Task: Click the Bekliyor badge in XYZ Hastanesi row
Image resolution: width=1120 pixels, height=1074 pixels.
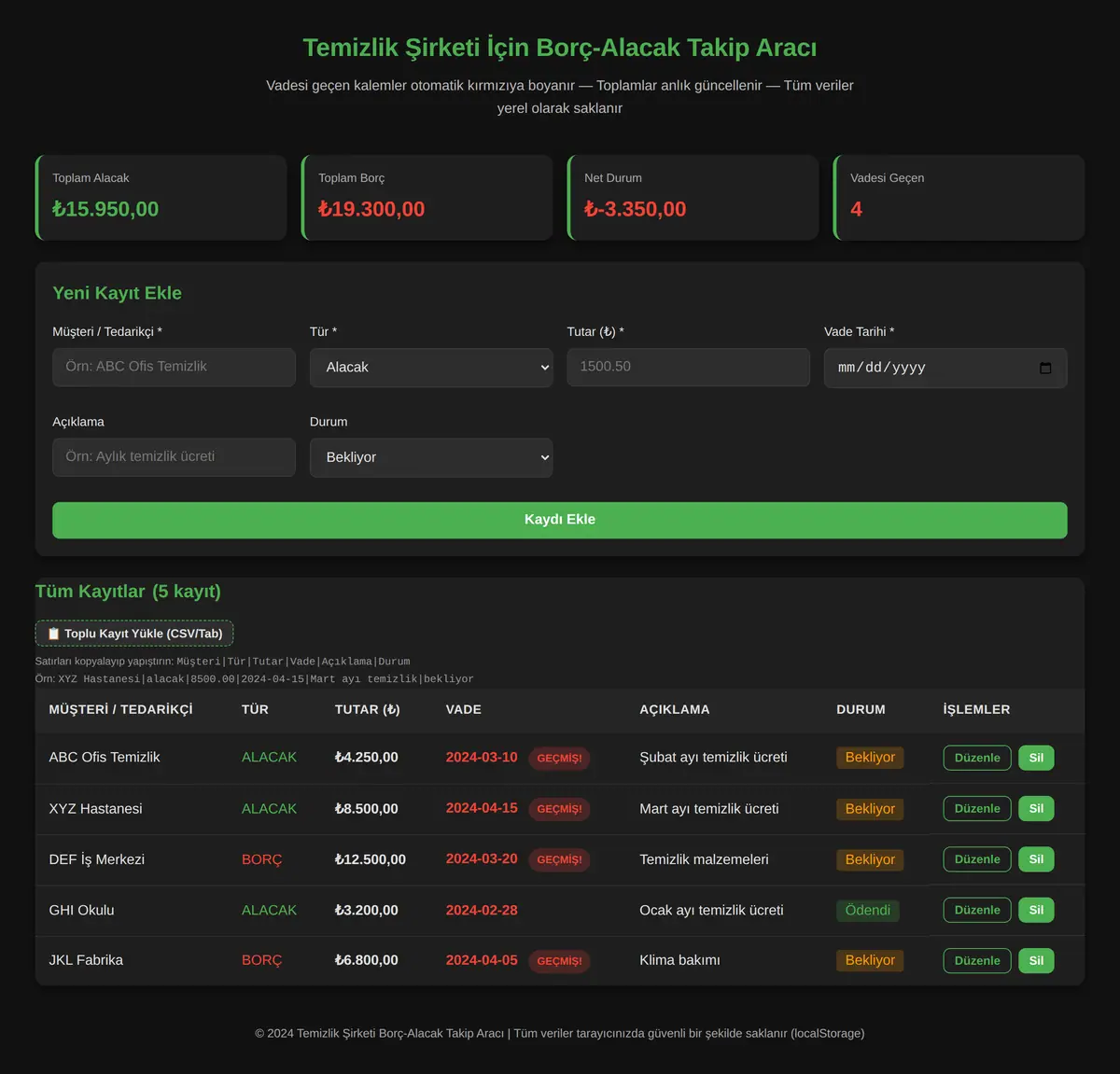Action: 870,809
